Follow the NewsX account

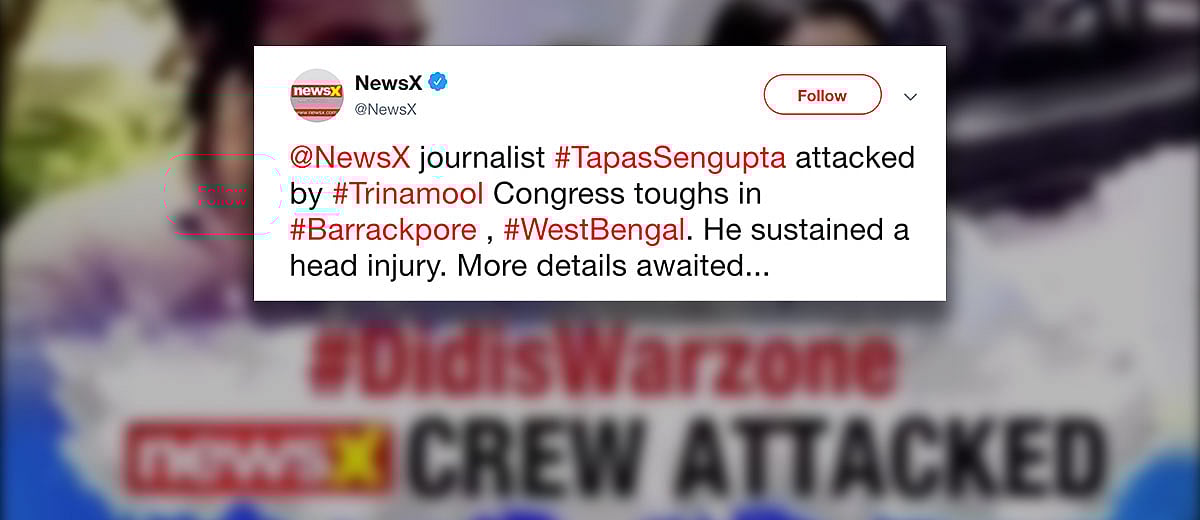[x=822, y=95]
